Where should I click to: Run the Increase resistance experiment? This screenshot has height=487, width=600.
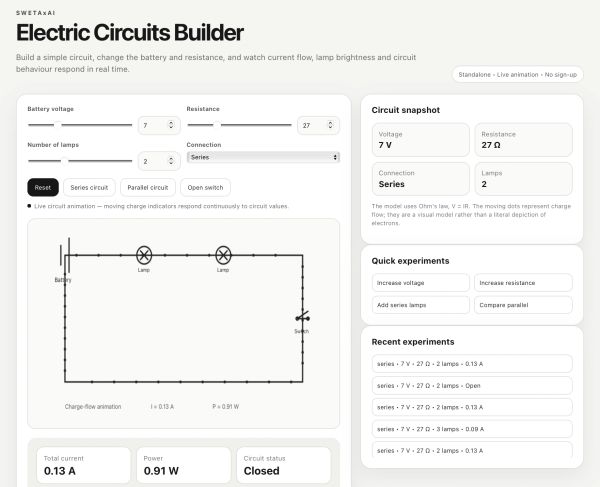[523, 283]
